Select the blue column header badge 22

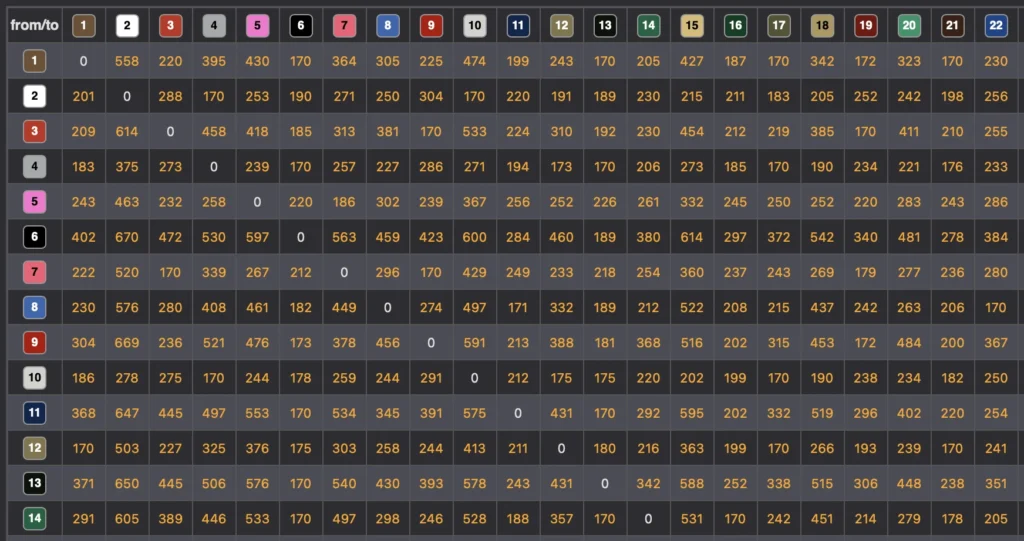(x=995, y=25)
